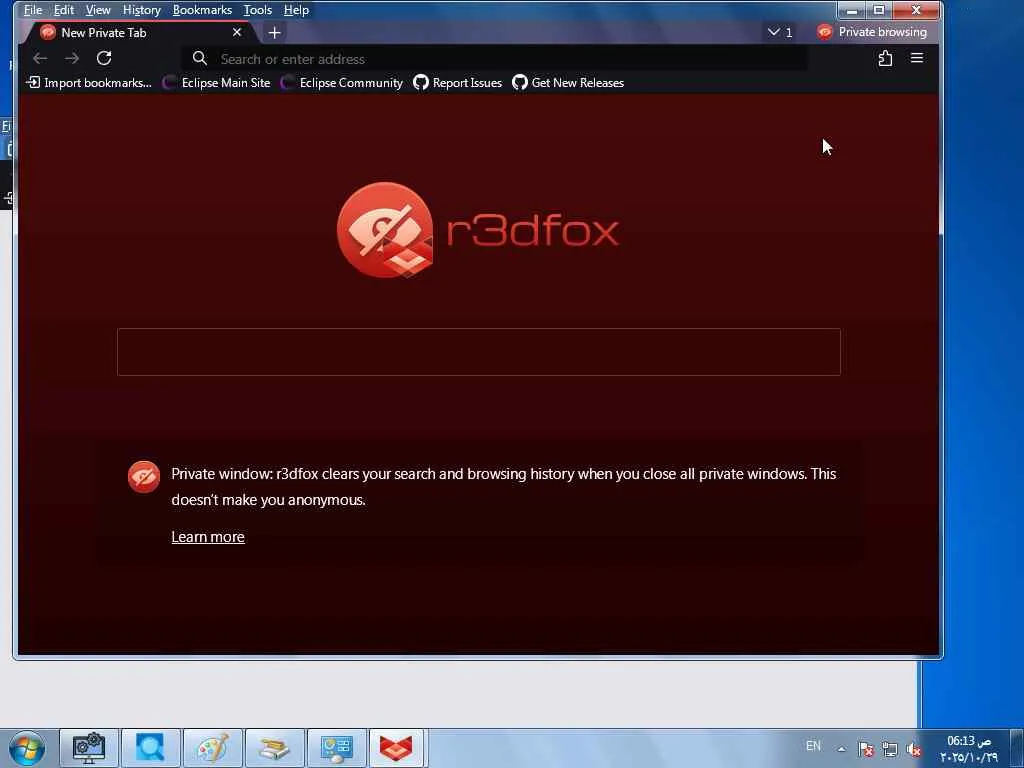
Task: Focus the private page search box
Action: 479,352
